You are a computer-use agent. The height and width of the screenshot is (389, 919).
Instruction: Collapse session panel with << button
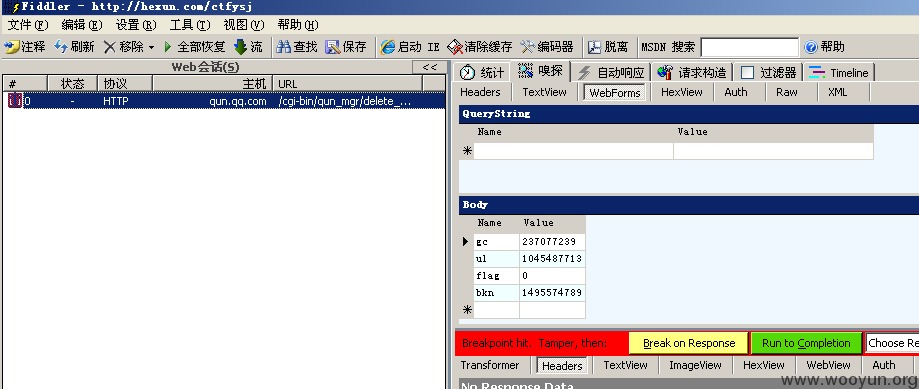pos(430,67)
